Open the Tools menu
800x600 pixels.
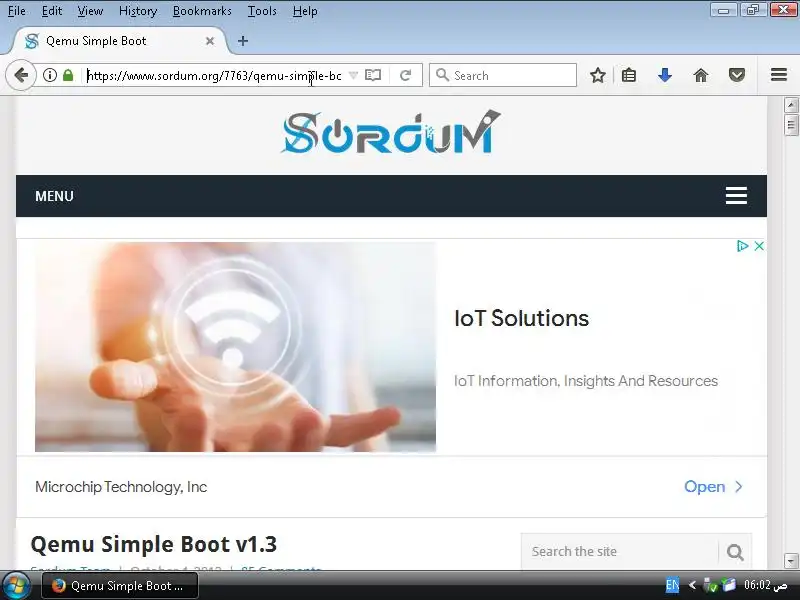point(262,11)
